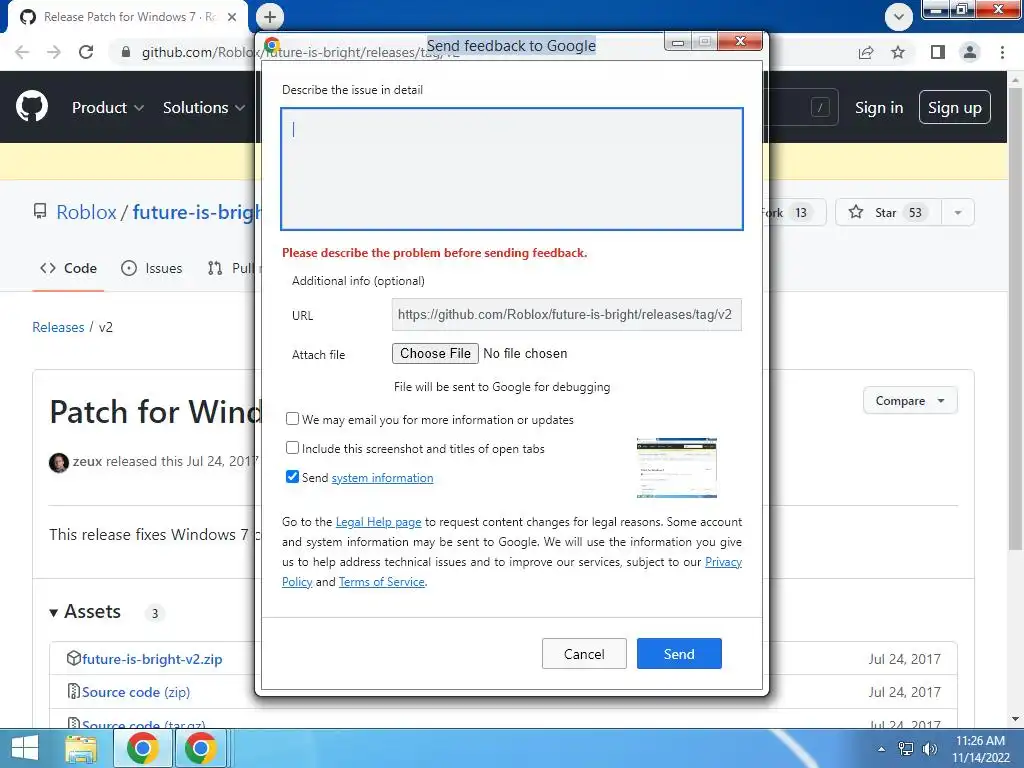Open the Pull requests tab
Image resolution: width=1024 pixels, height=768 pixels.
(232, 268)
